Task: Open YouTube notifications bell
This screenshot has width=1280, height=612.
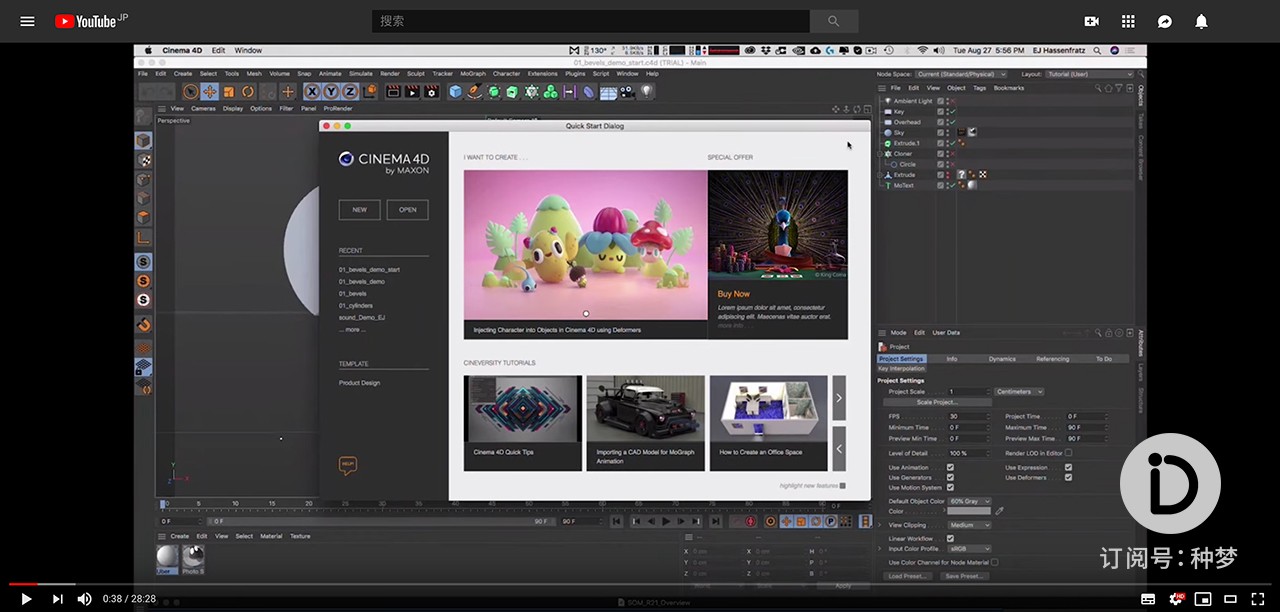Action: click(1201, 21)
